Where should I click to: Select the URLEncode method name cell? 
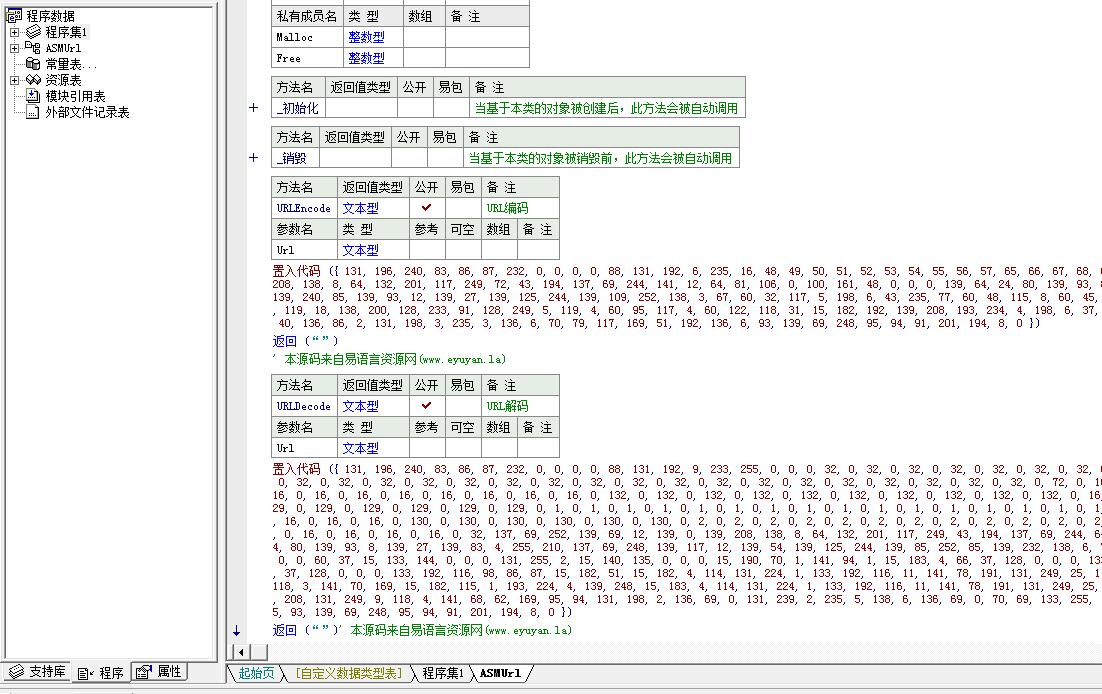pos(304,208)
